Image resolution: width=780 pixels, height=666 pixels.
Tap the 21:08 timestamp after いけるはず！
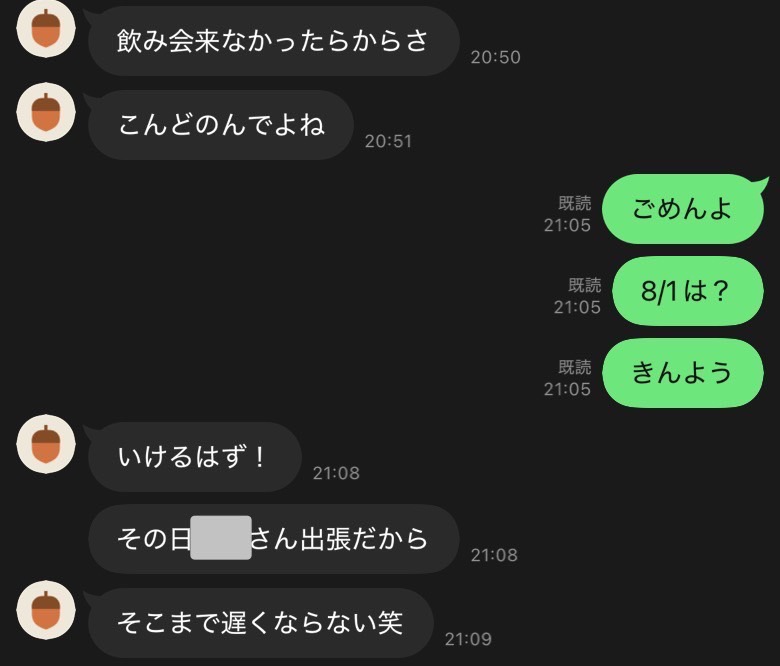click(x=336, y=474)
